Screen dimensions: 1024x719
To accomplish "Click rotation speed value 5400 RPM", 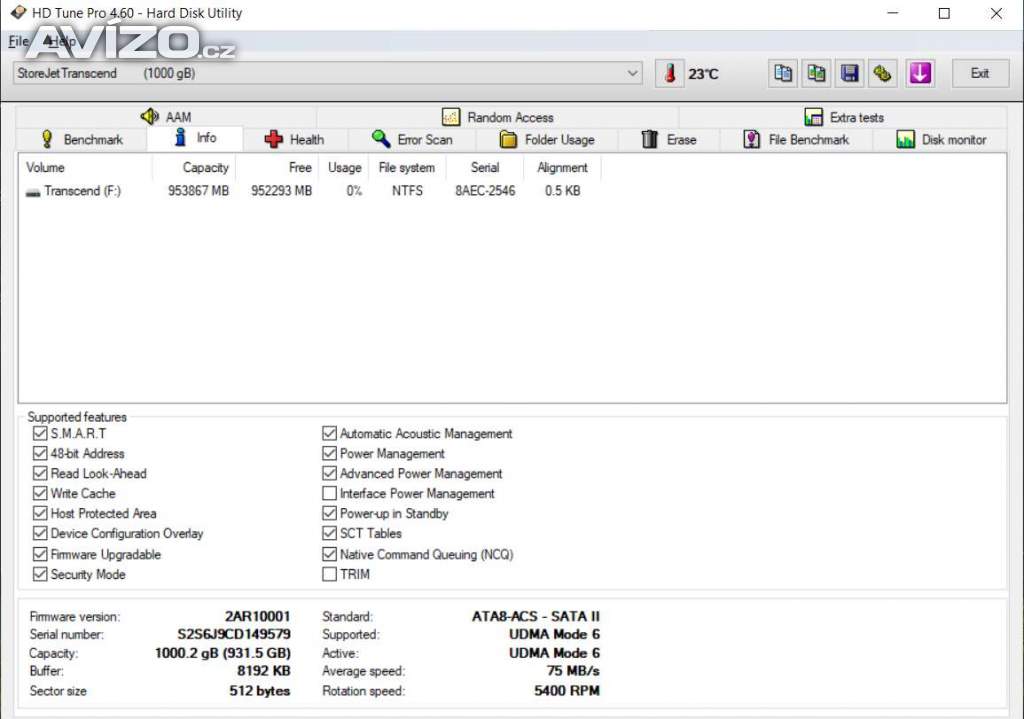I will click(567, 691).
